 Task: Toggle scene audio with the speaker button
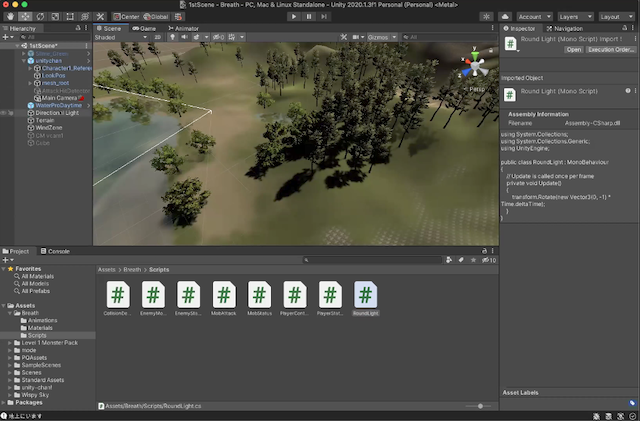click(183, 37)
